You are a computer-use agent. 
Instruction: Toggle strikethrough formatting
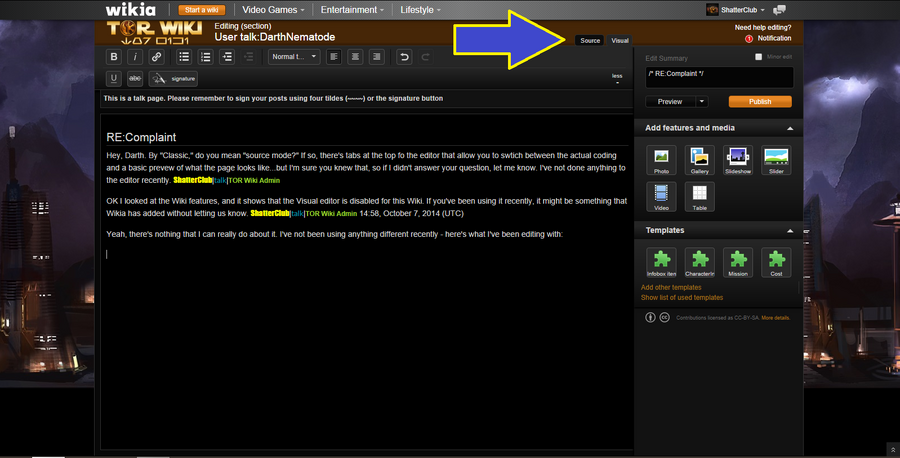pyautogui.click(x=135, y=79)
